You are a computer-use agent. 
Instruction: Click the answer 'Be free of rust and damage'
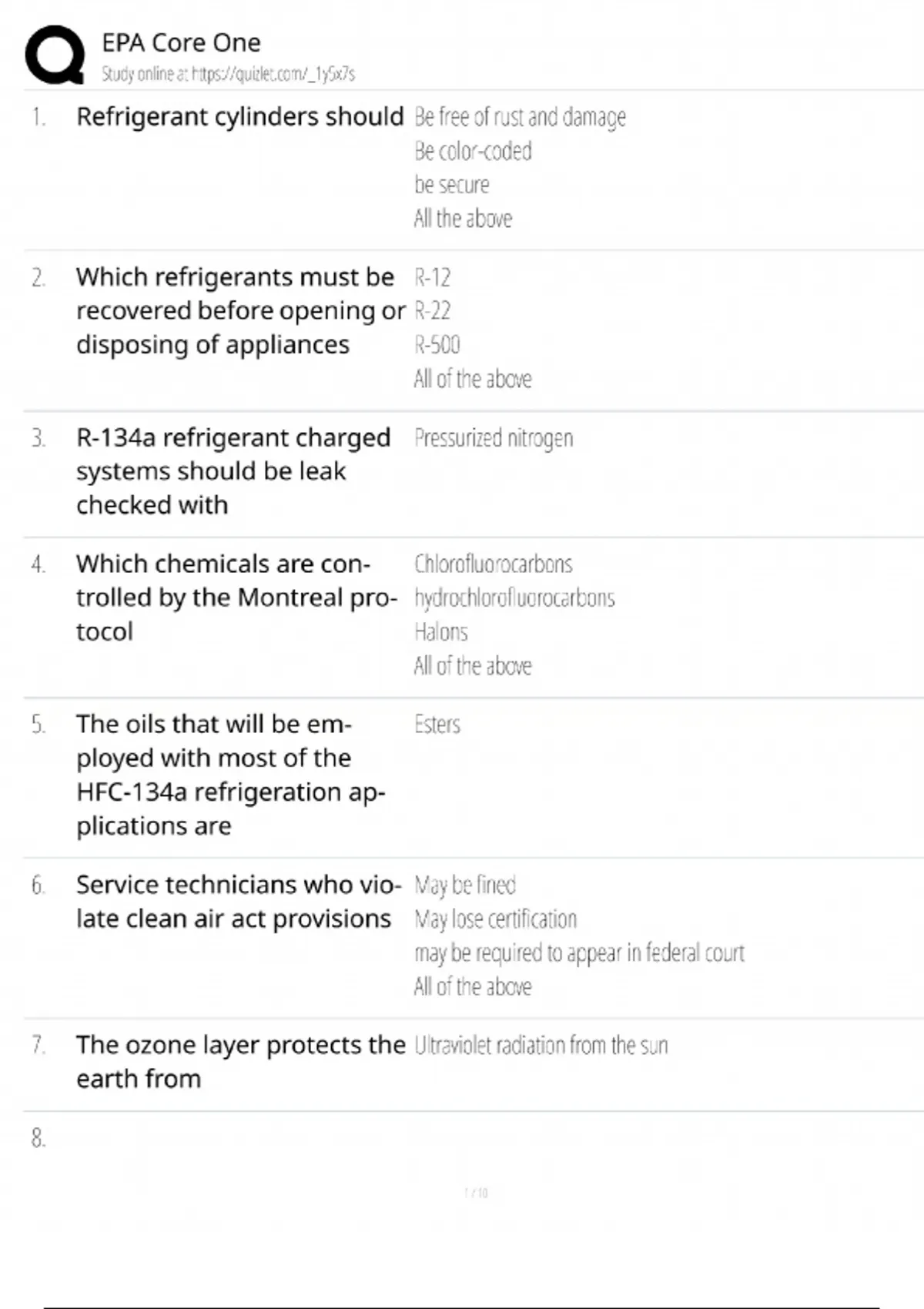click(x=520, y=117)
